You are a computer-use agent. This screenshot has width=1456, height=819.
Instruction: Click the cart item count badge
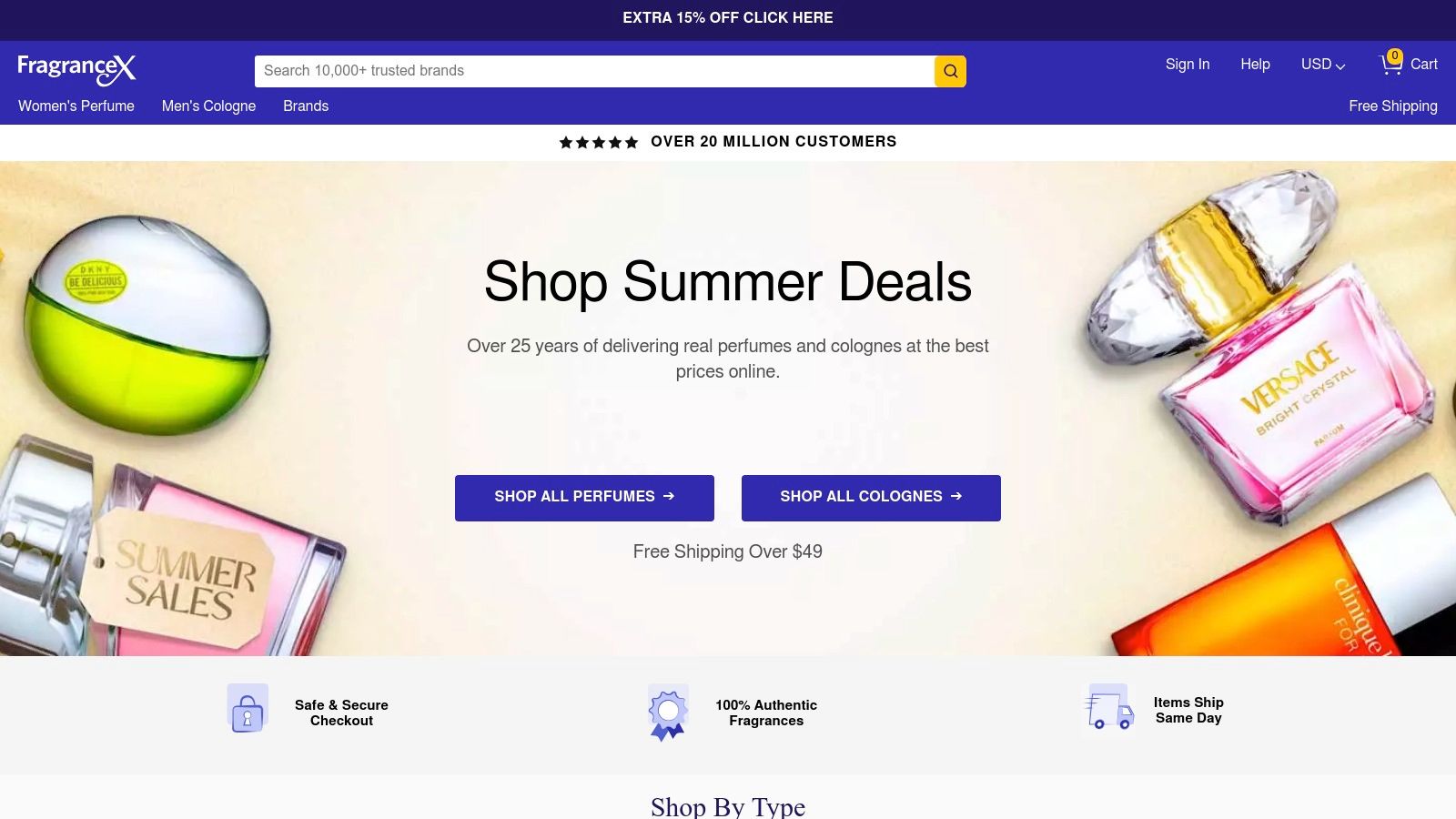click(1395, 56)
